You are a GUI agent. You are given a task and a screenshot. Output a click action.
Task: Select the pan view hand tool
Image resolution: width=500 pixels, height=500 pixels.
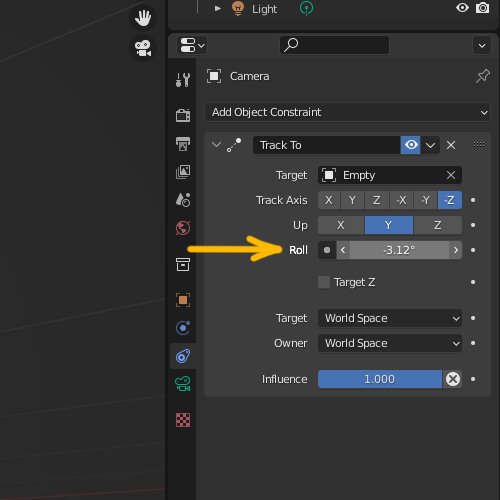[143, 18]
